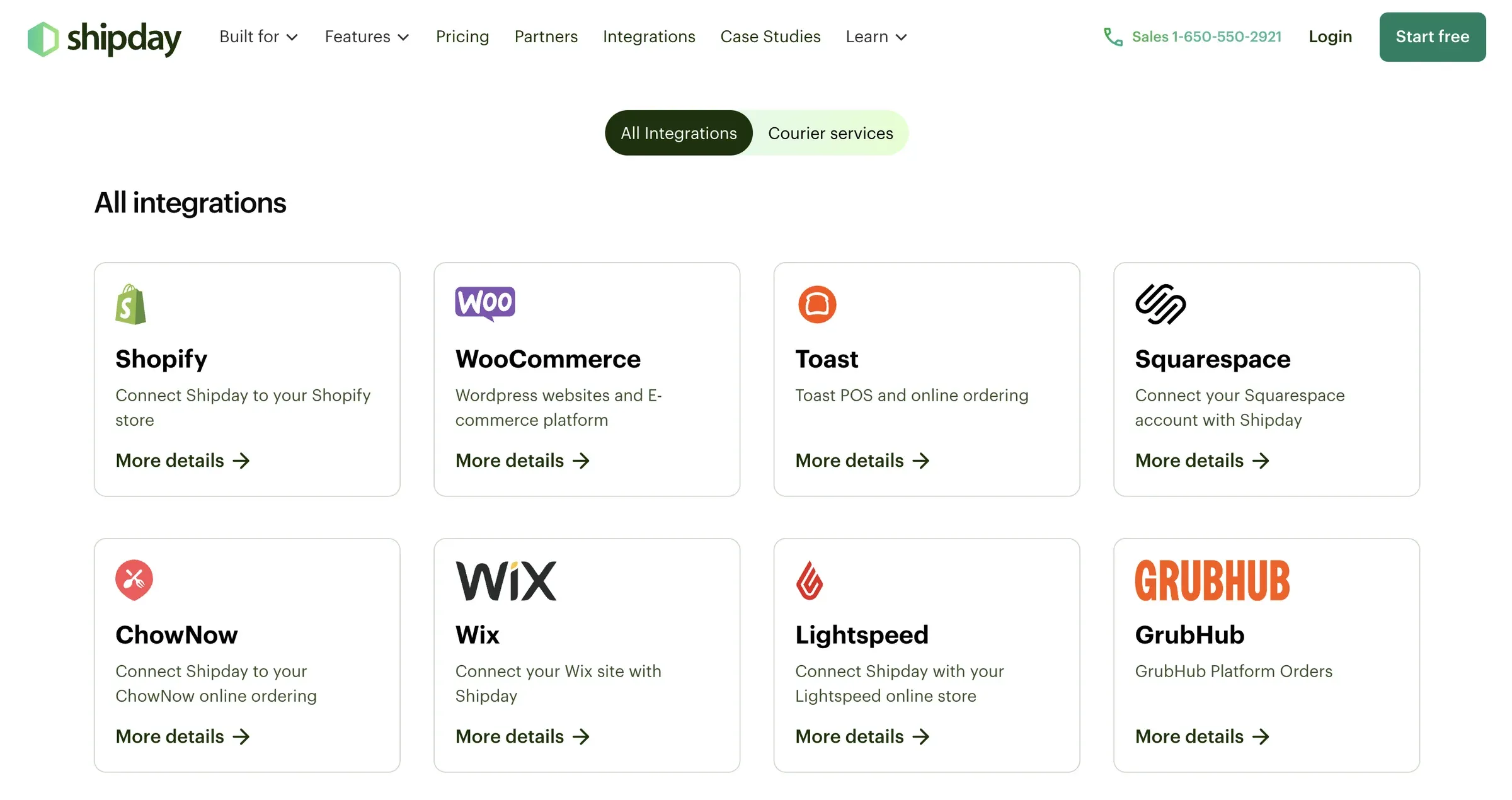Click 'Connect Shipday to your Shopify store' text
The image size is (1512, 800).
click(243, 408)
